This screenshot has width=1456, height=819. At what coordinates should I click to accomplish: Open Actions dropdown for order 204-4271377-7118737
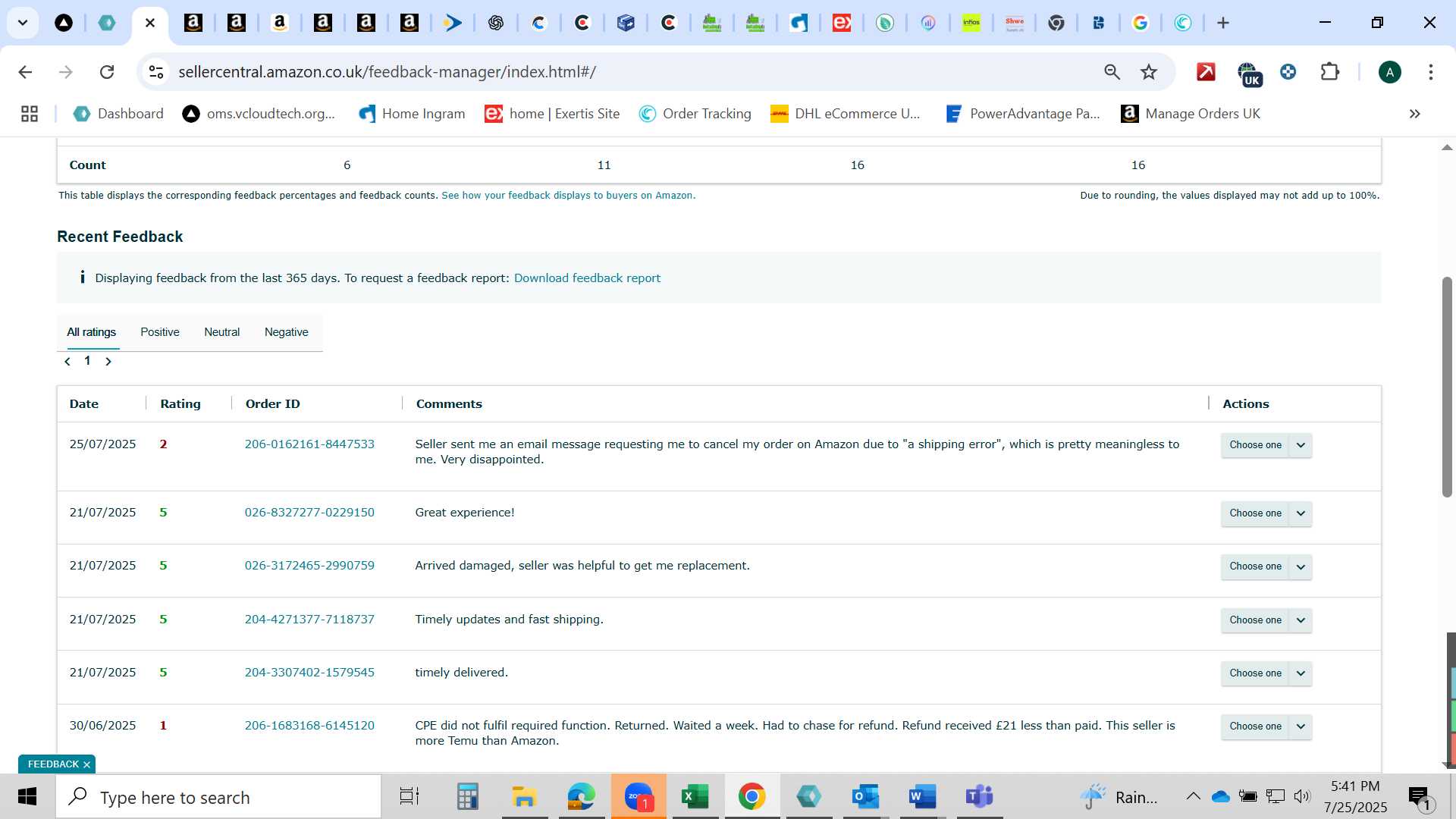tap(1266, 620)
